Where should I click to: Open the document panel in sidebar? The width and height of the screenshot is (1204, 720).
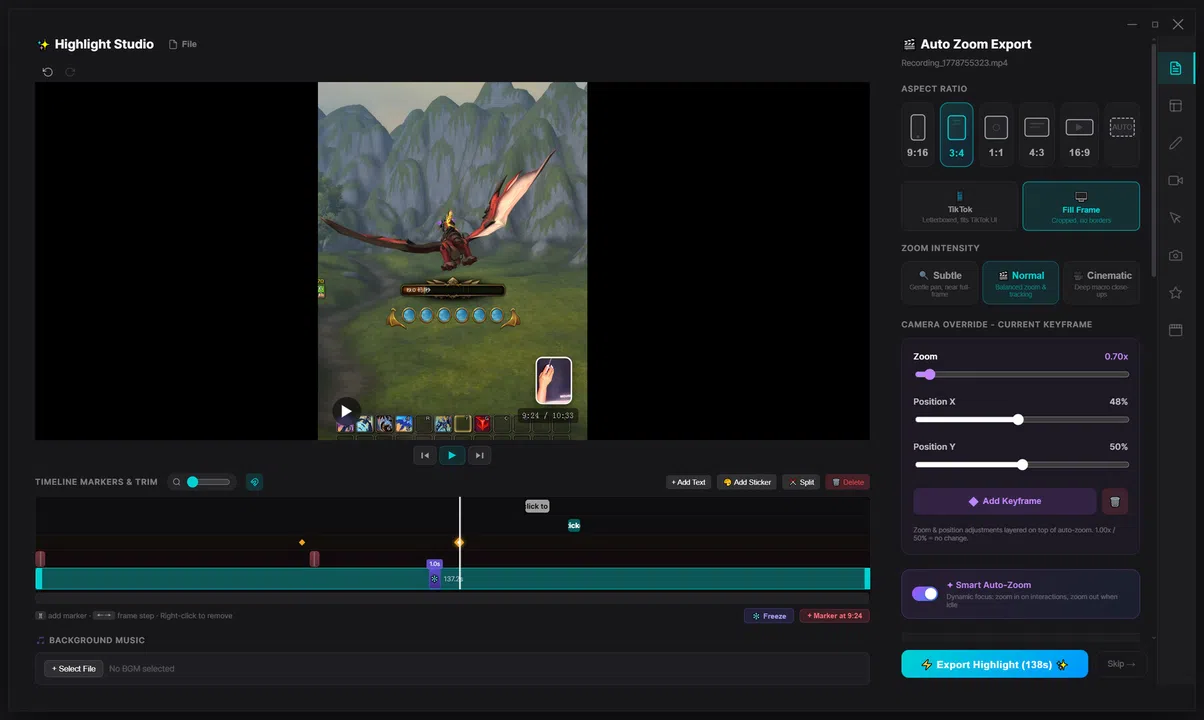(x=1175, y=68)
